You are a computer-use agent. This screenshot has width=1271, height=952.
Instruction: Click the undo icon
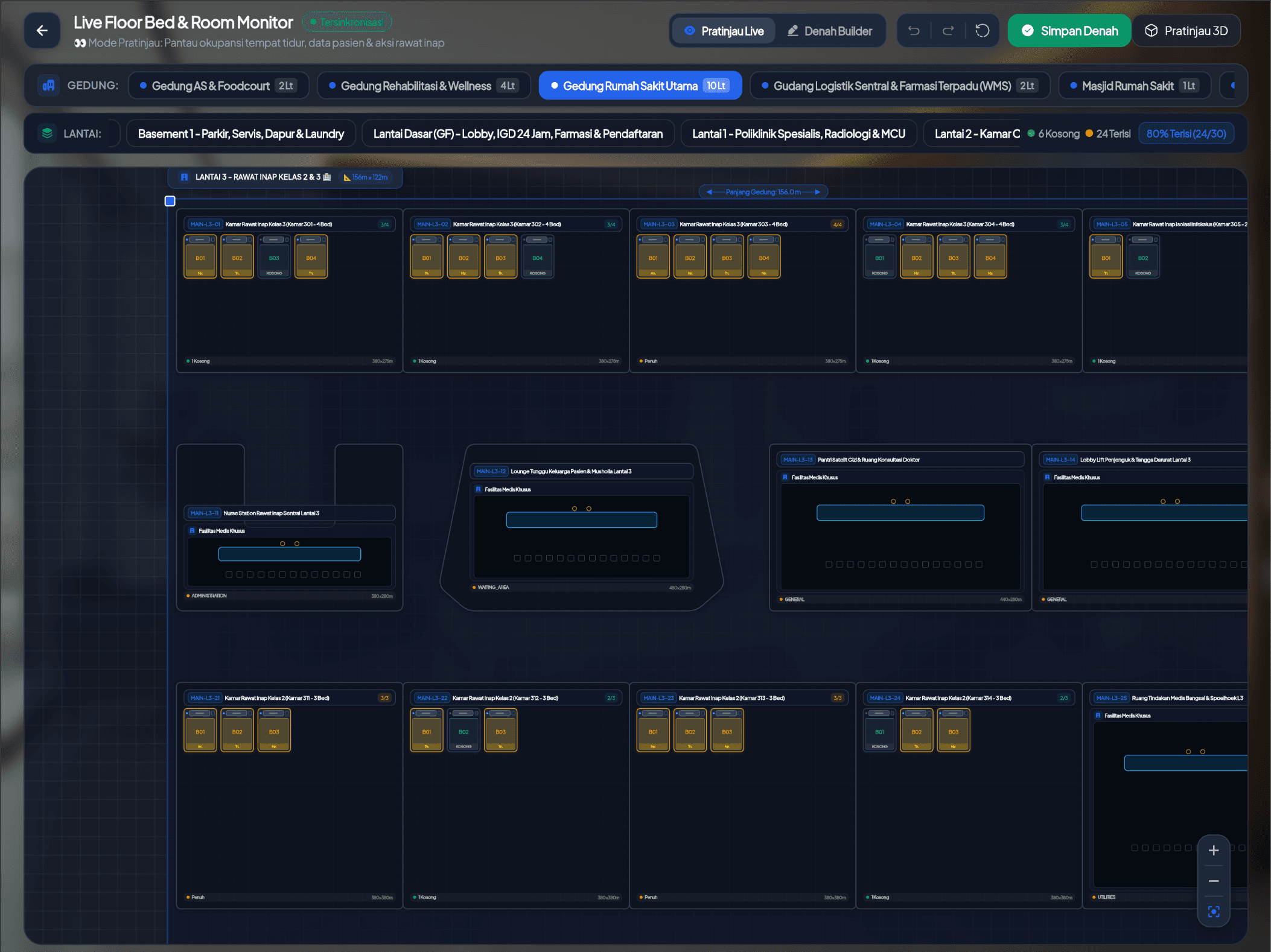click(914, 31)
